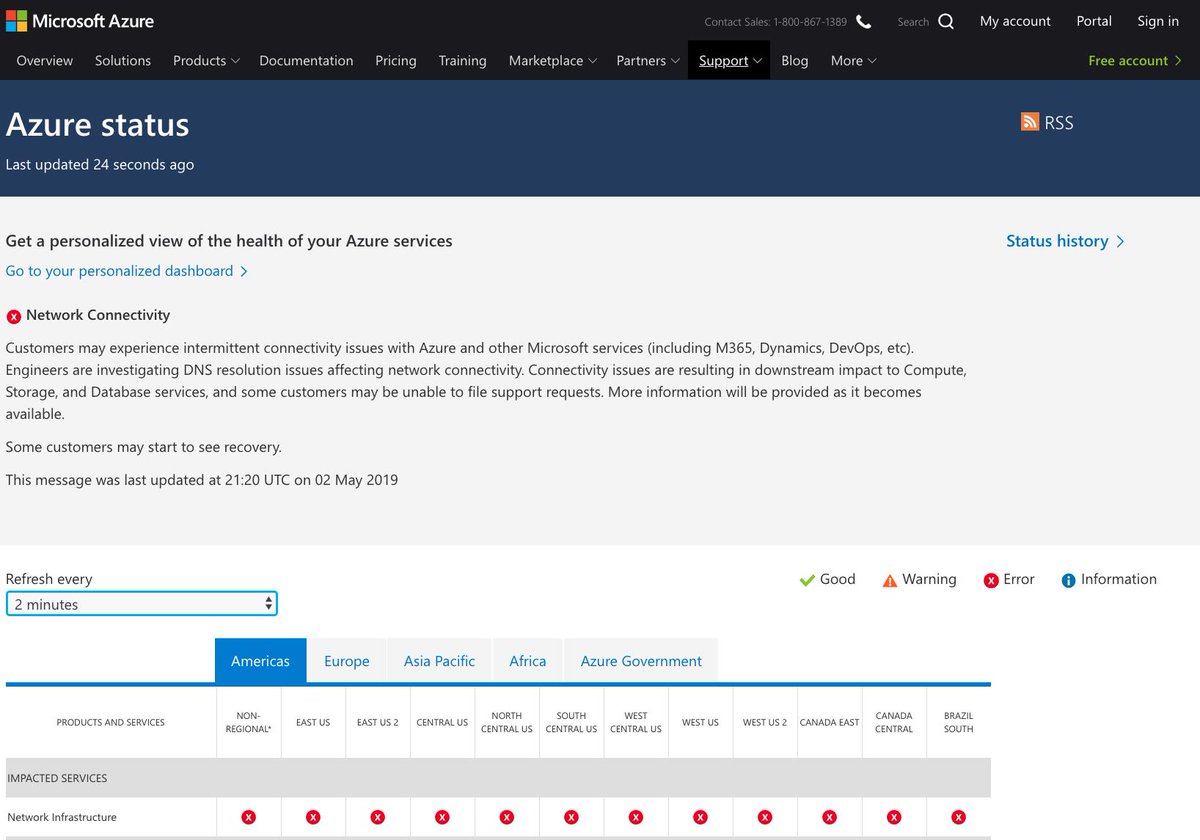Click Network Infrastructure error icon under Brazil South
Screen dimensions: 1200x840
(x=958, y=817)
